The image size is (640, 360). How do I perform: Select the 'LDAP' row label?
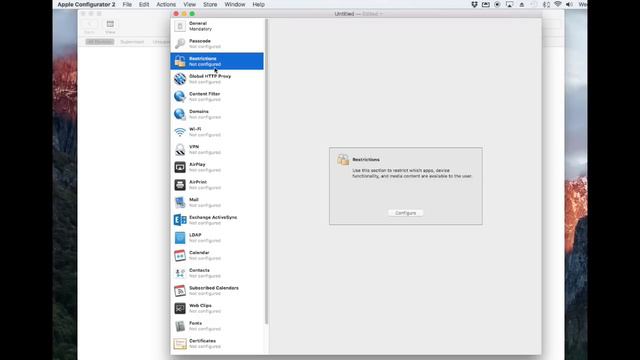(x=195, y=235)
